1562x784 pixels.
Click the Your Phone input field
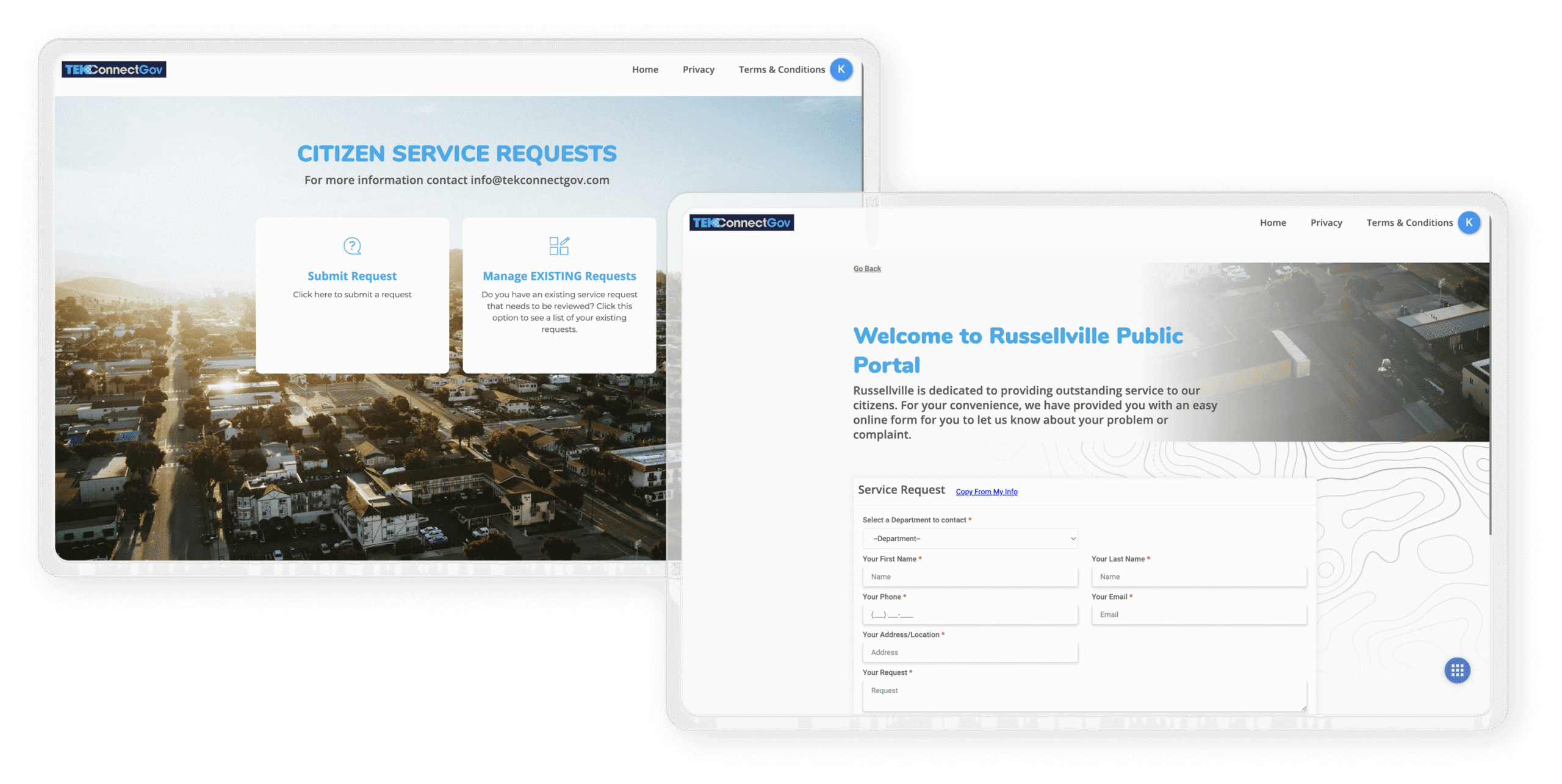(x=970, y=614)
